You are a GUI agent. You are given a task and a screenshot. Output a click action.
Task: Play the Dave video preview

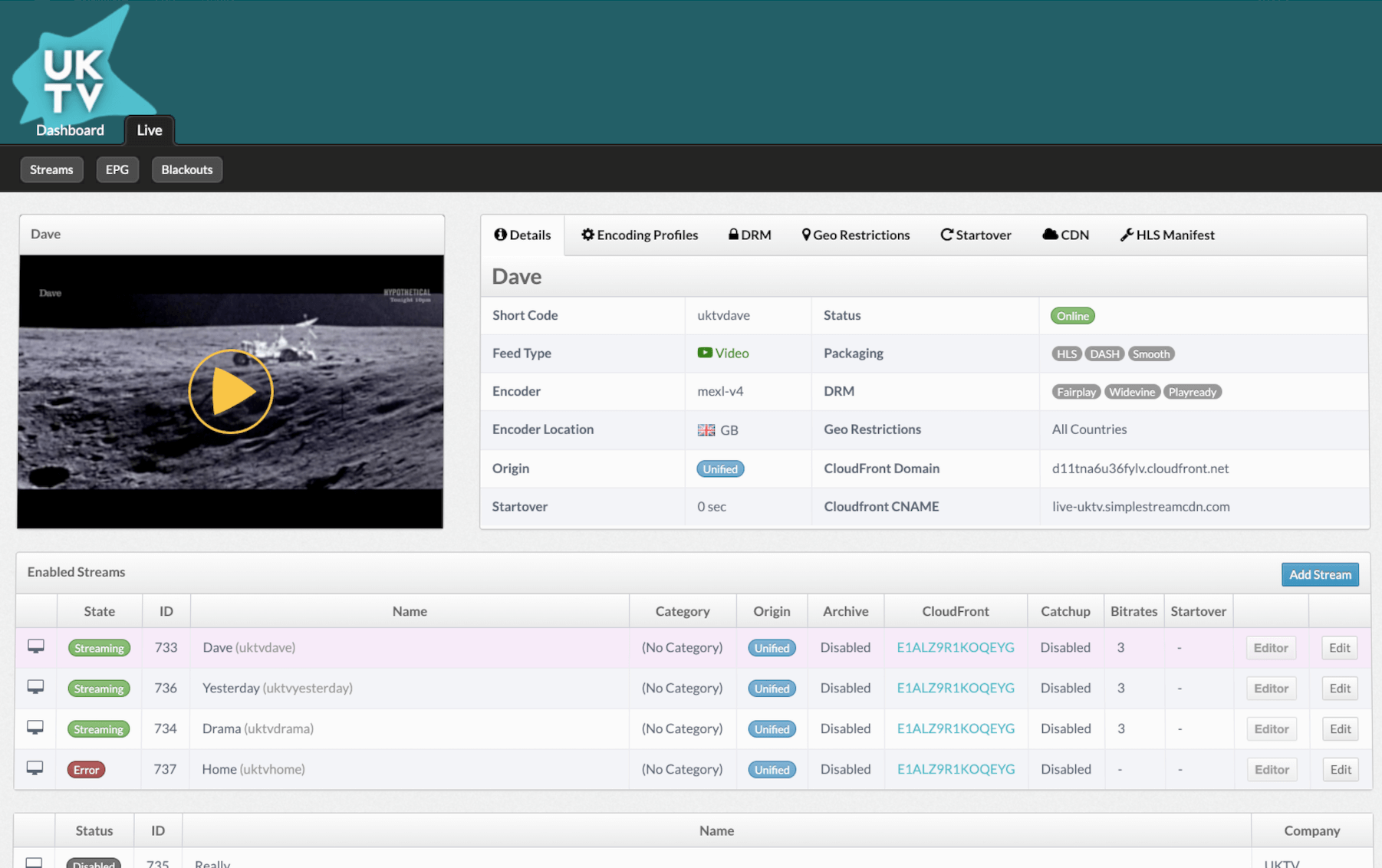(x=231, y=391)
